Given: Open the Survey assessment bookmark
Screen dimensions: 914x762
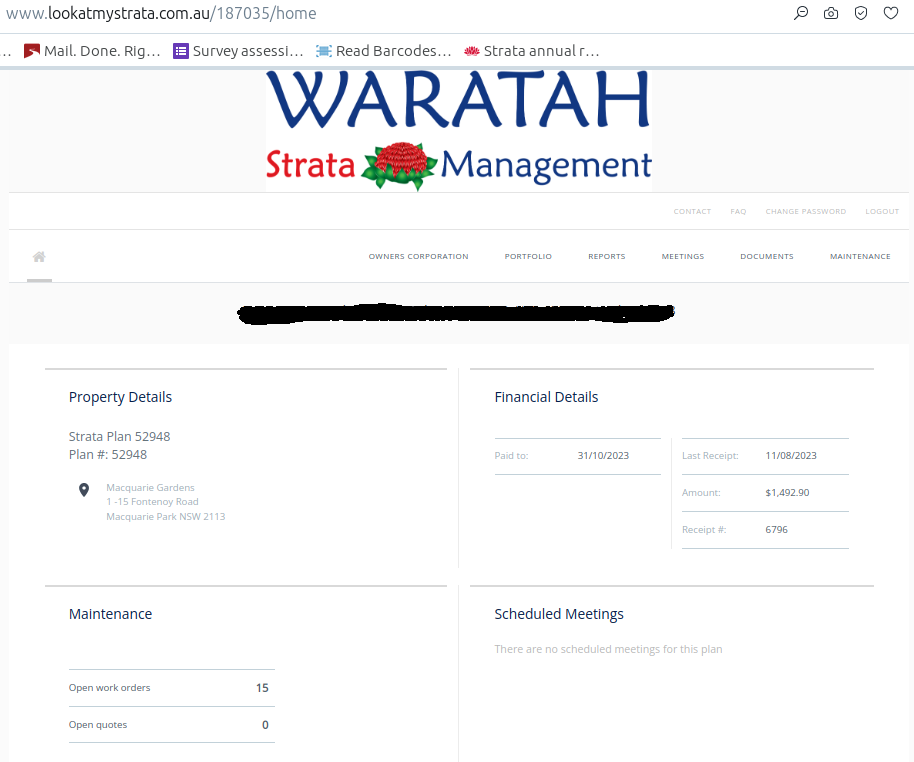Looking at the screenshot, I should [x=238, y=51].
